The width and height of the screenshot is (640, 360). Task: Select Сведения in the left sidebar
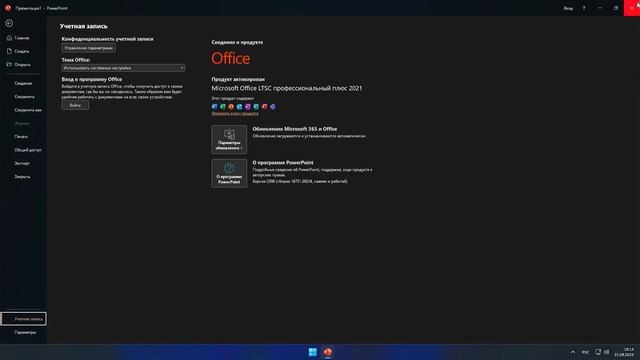coord(23,83)
